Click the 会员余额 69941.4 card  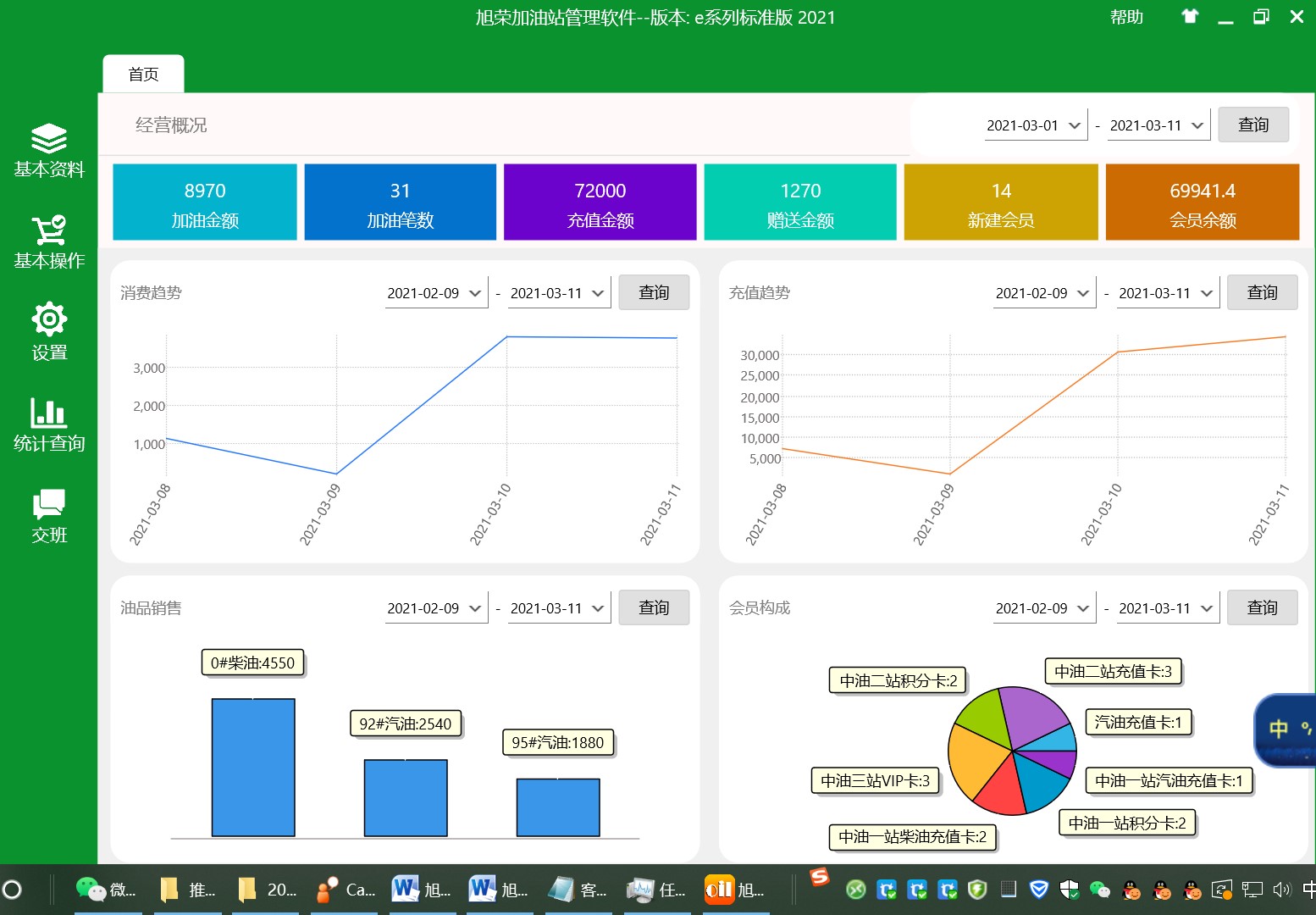click(1203, 202)
